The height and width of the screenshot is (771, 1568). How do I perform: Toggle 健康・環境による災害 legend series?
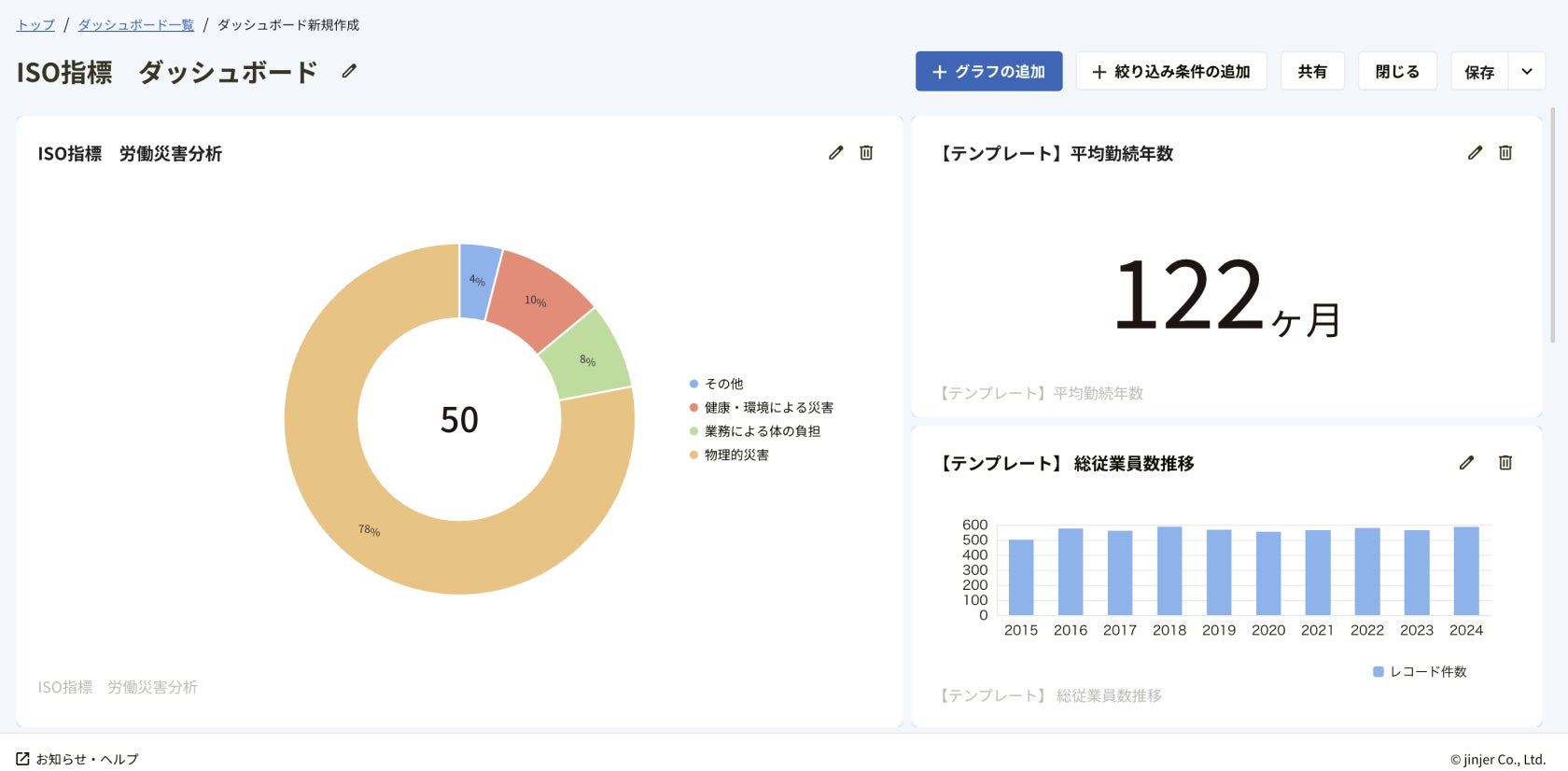pyautogui.click(x=768, y=407)
